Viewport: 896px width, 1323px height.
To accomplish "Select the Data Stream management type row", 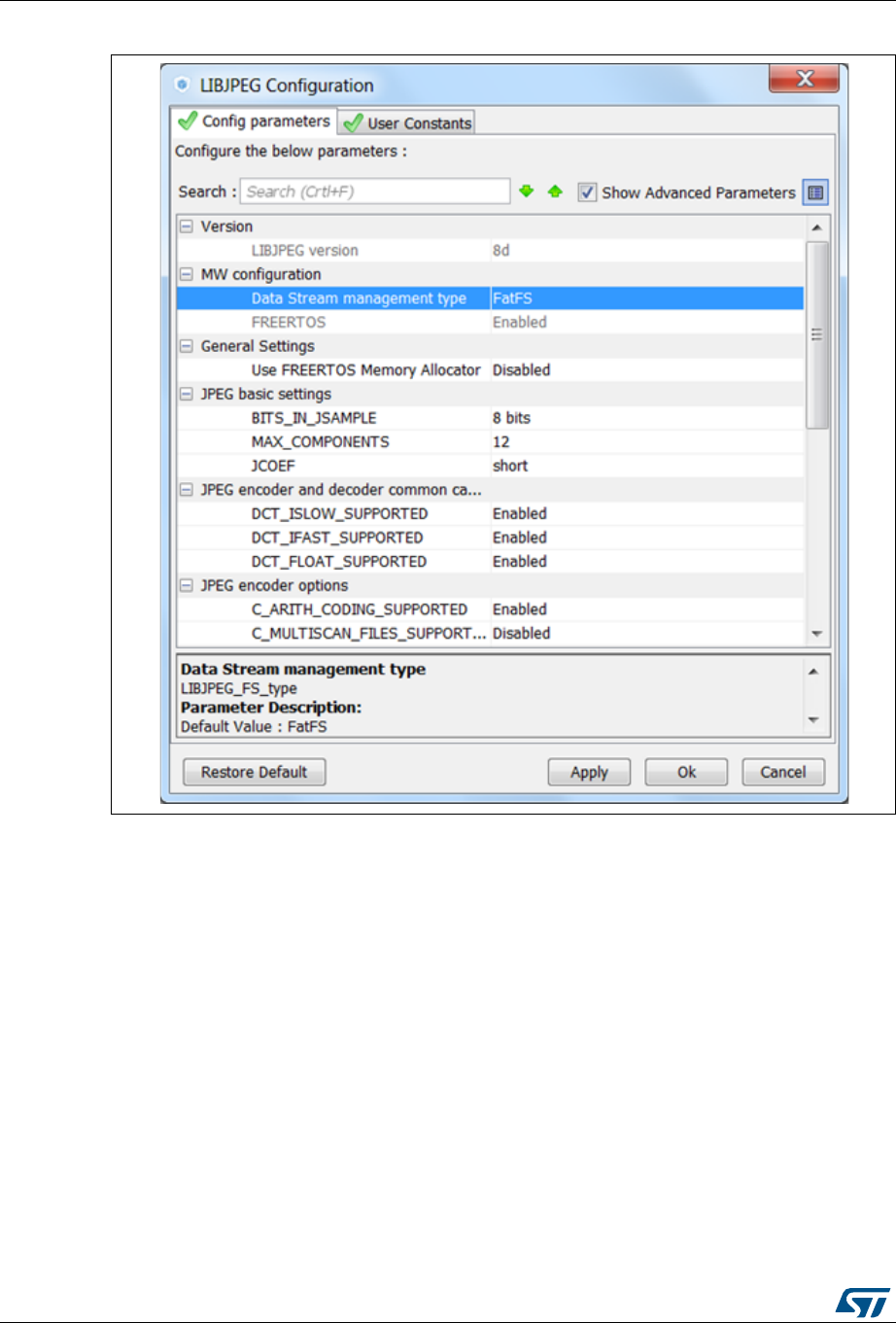I will [x=490, y=298].
